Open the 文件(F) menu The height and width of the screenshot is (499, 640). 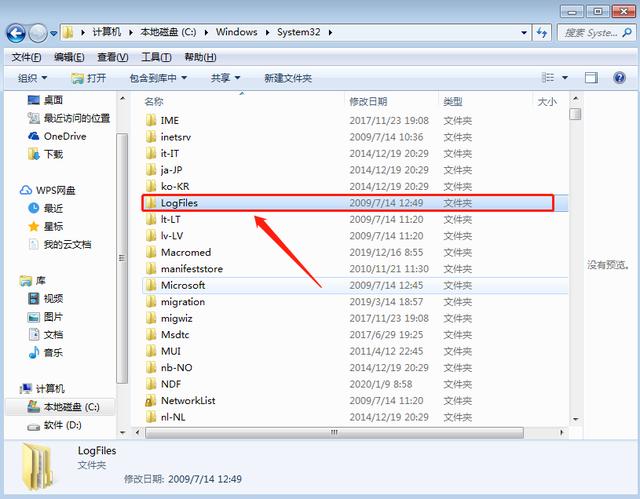coord(27,57)
